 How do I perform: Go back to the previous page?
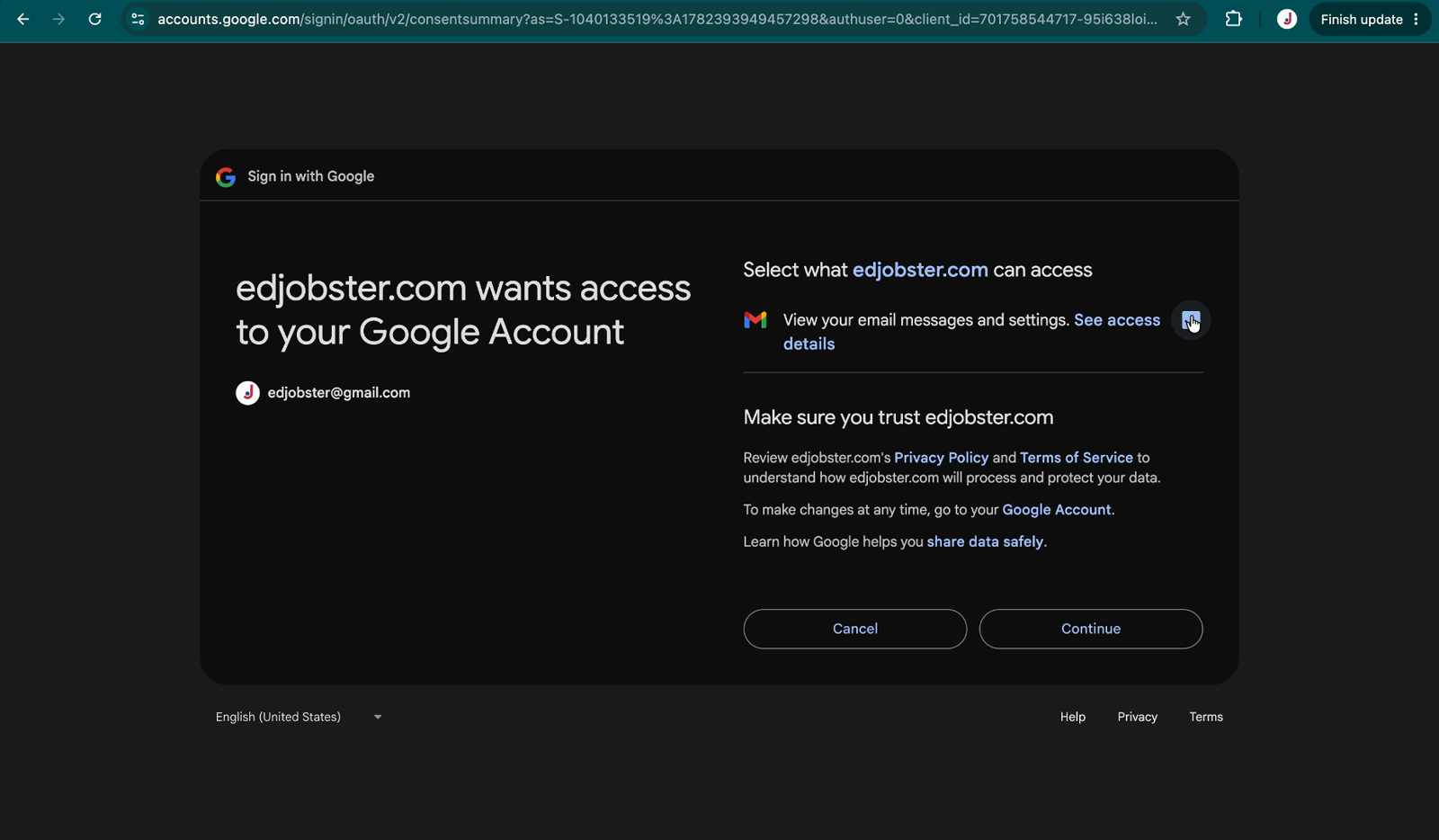point(23,19)
